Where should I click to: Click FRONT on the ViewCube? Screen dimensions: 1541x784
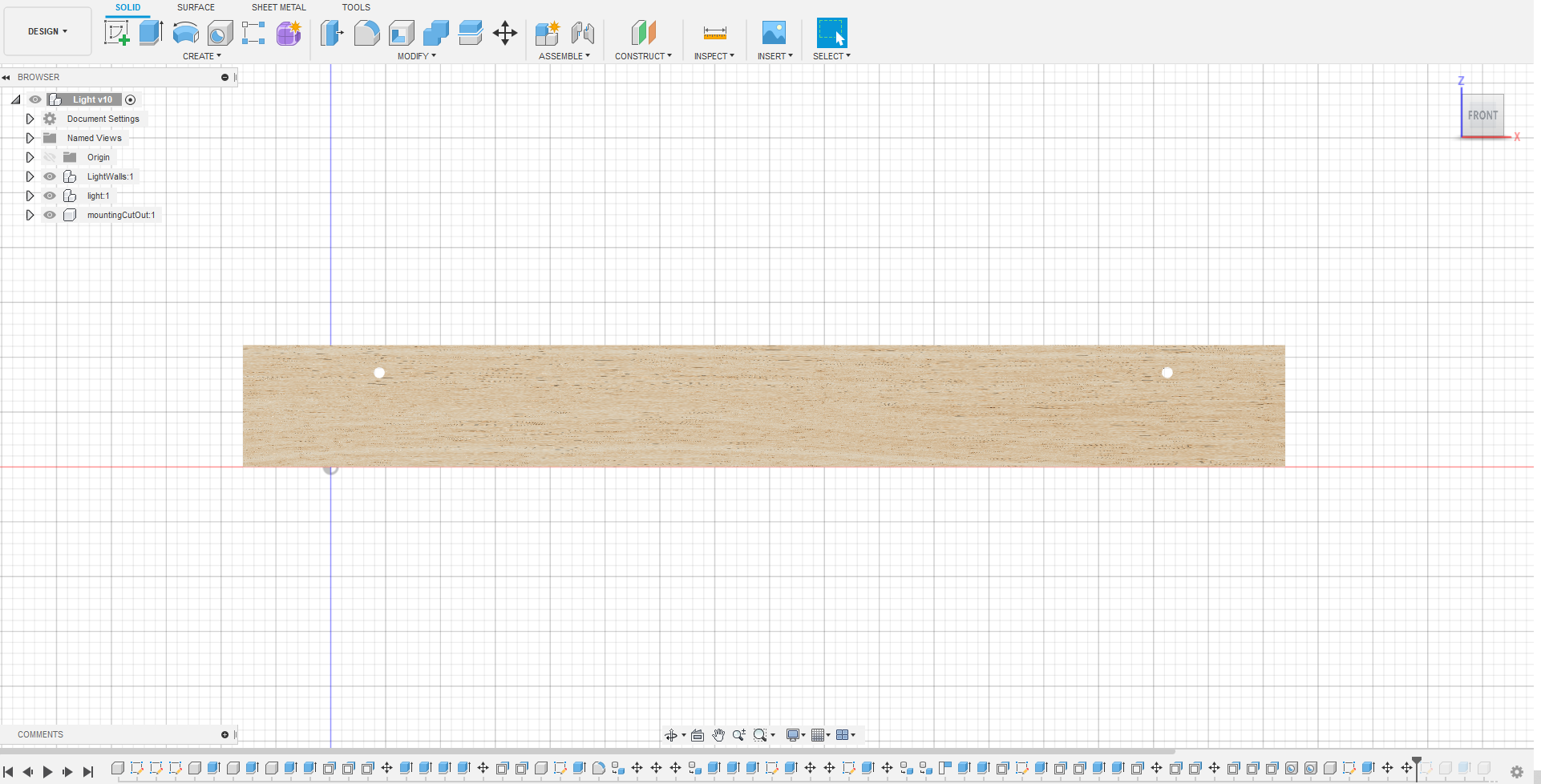pos(1482,115)
